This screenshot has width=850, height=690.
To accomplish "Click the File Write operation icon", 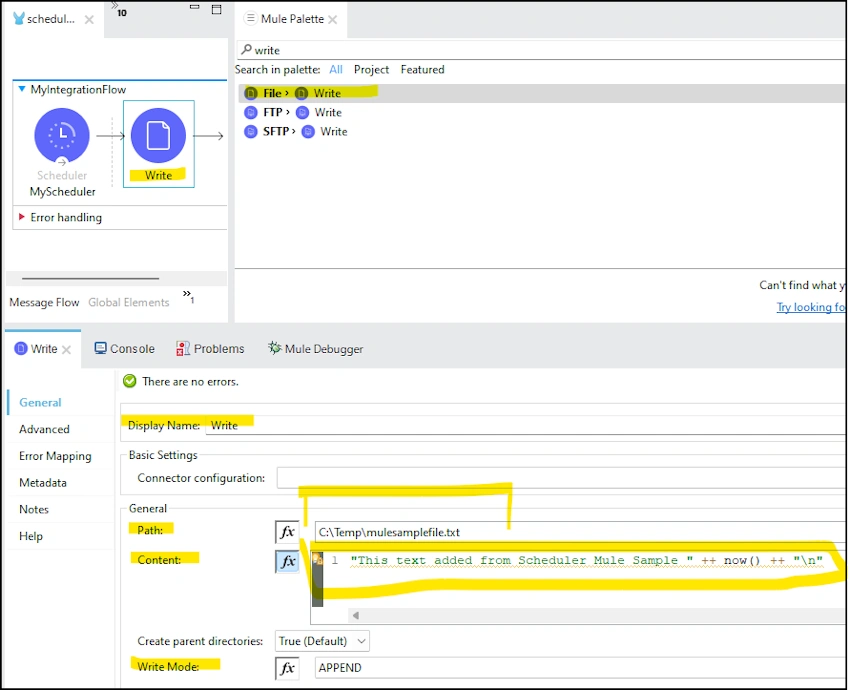I will coord(301,93).
